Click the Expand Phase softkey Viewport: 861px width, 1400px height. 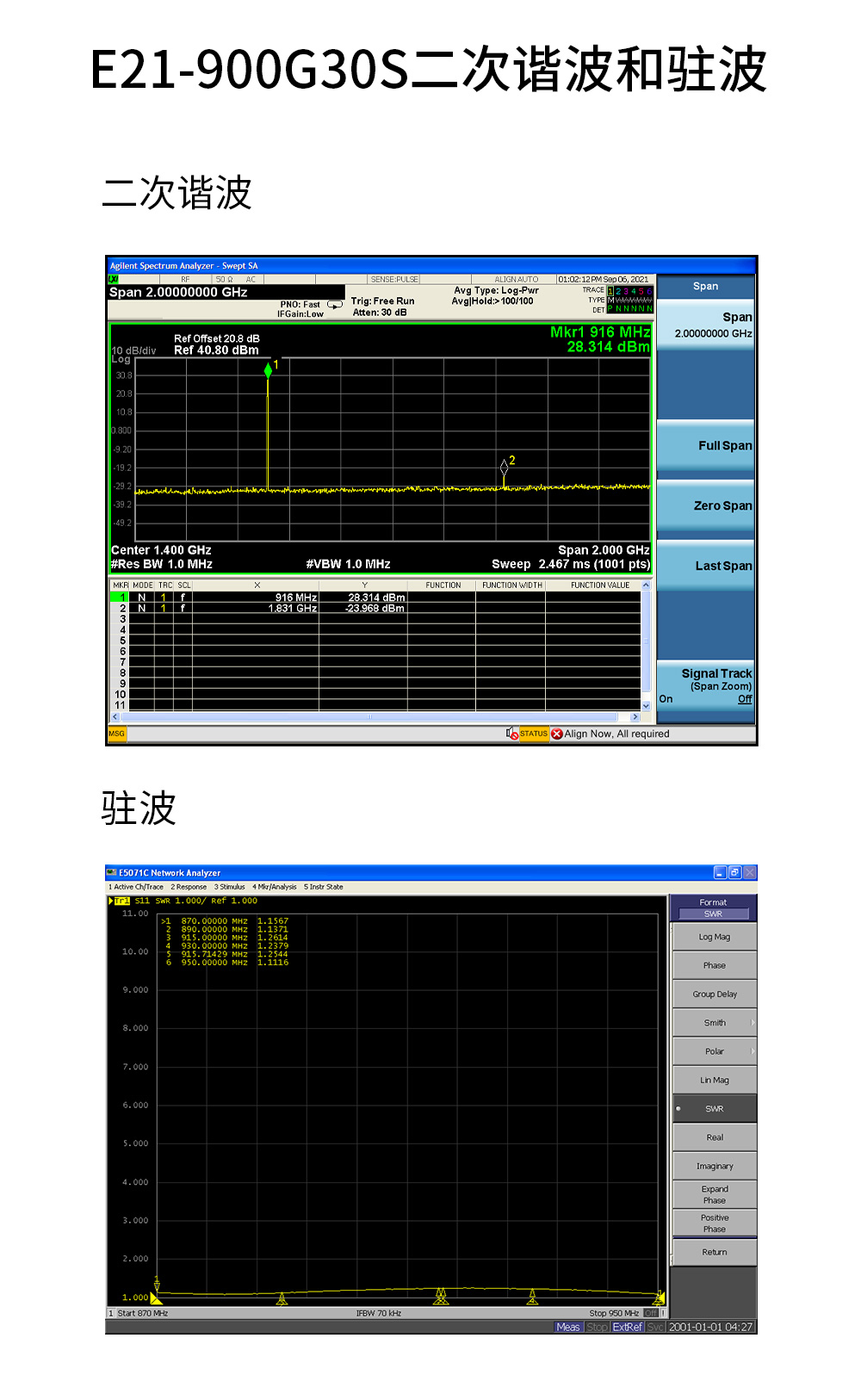[x=714, y=1194]
